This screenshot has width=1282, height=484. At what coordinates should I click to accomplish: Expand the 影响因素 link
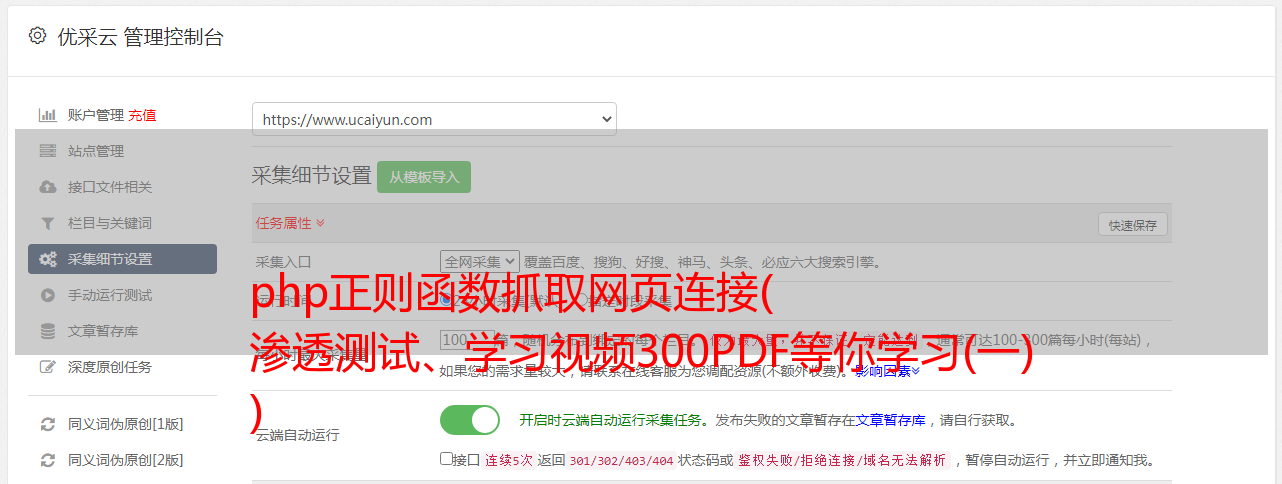click(887, 371)
